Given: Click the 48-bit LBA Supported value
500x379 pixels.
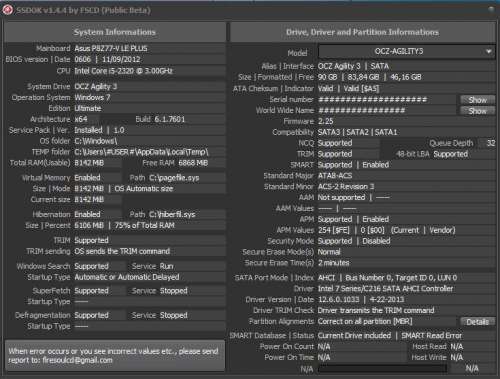Looking at the screenshot, I should coord(450,154).
